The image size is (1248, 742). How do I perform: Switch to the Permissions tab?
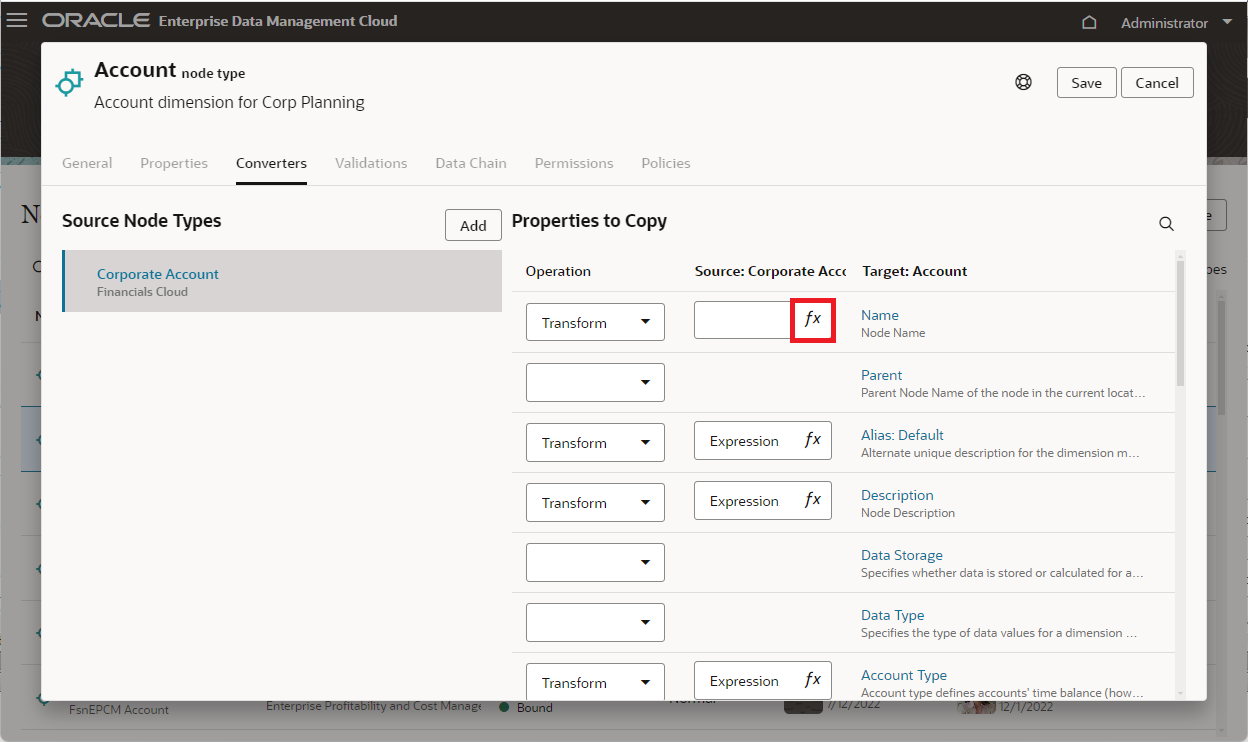point(574,163)
